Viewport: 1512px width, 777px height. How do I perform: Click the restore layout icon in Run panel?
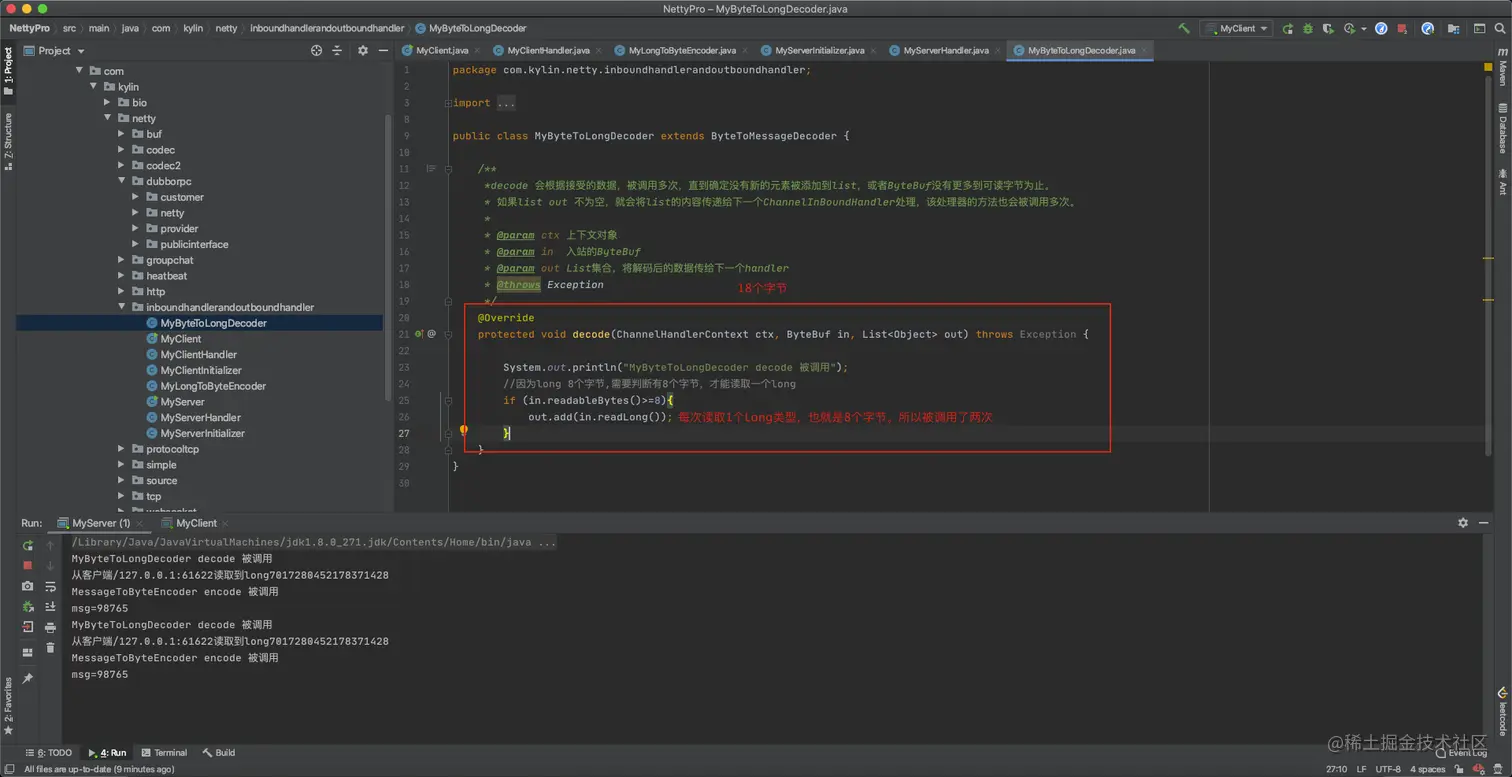(28, 652)
